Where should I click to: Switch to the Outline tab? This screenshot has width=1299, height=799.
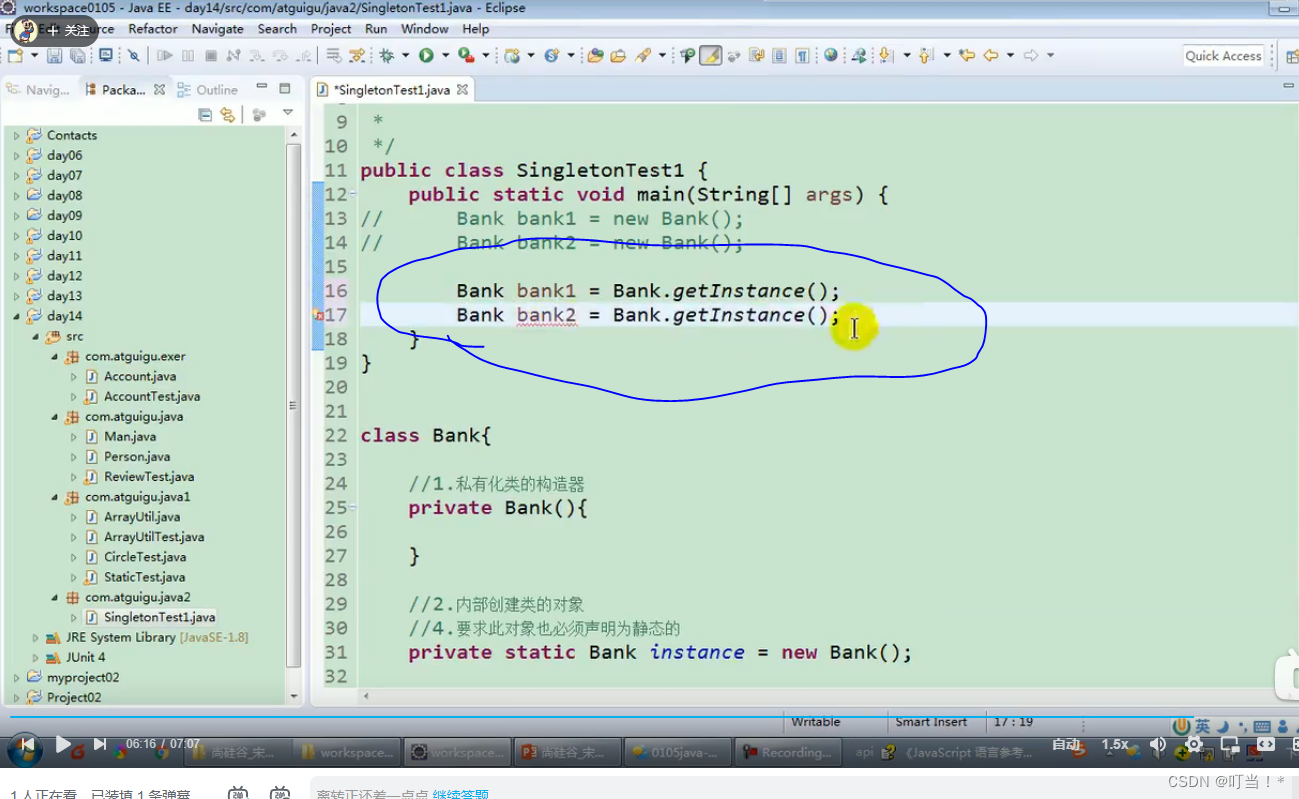point(208,90)
